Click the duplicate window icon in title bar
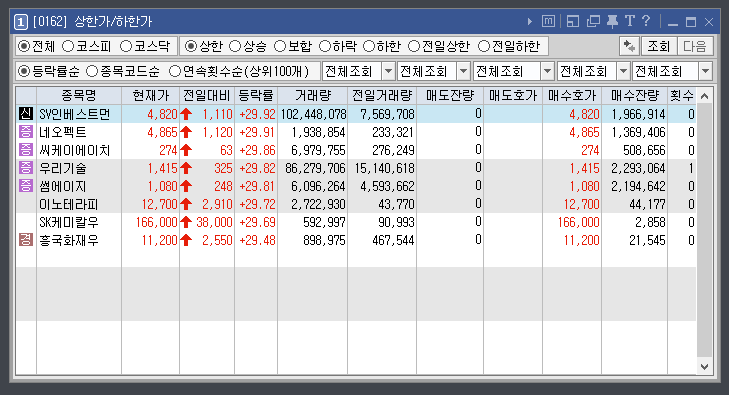Screen dimensions: 729x395 (593, 21)
